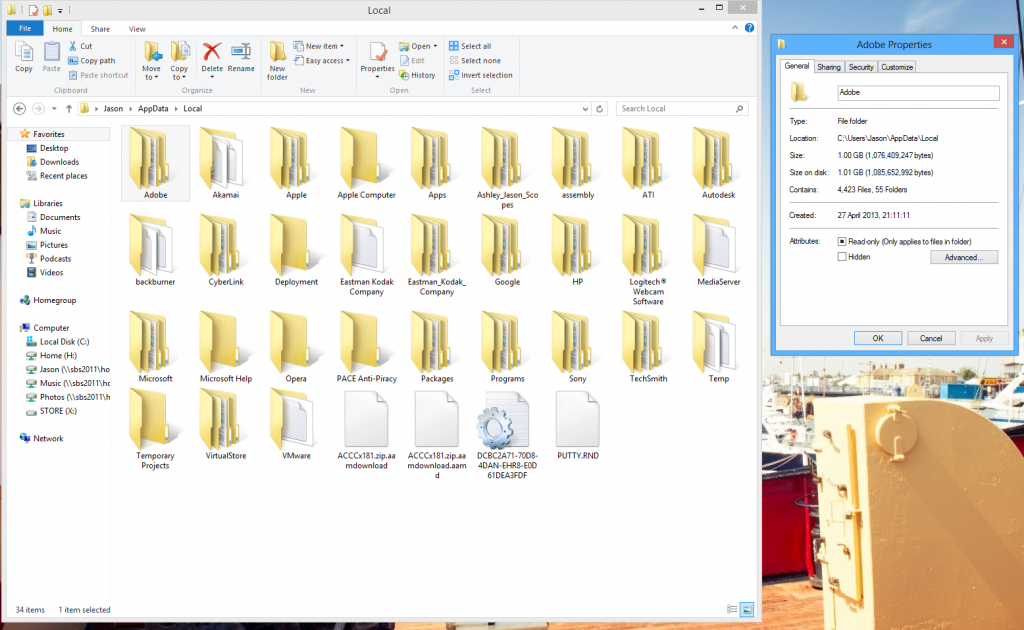Switch to the View ribbon tab

(x=137, y=28)
